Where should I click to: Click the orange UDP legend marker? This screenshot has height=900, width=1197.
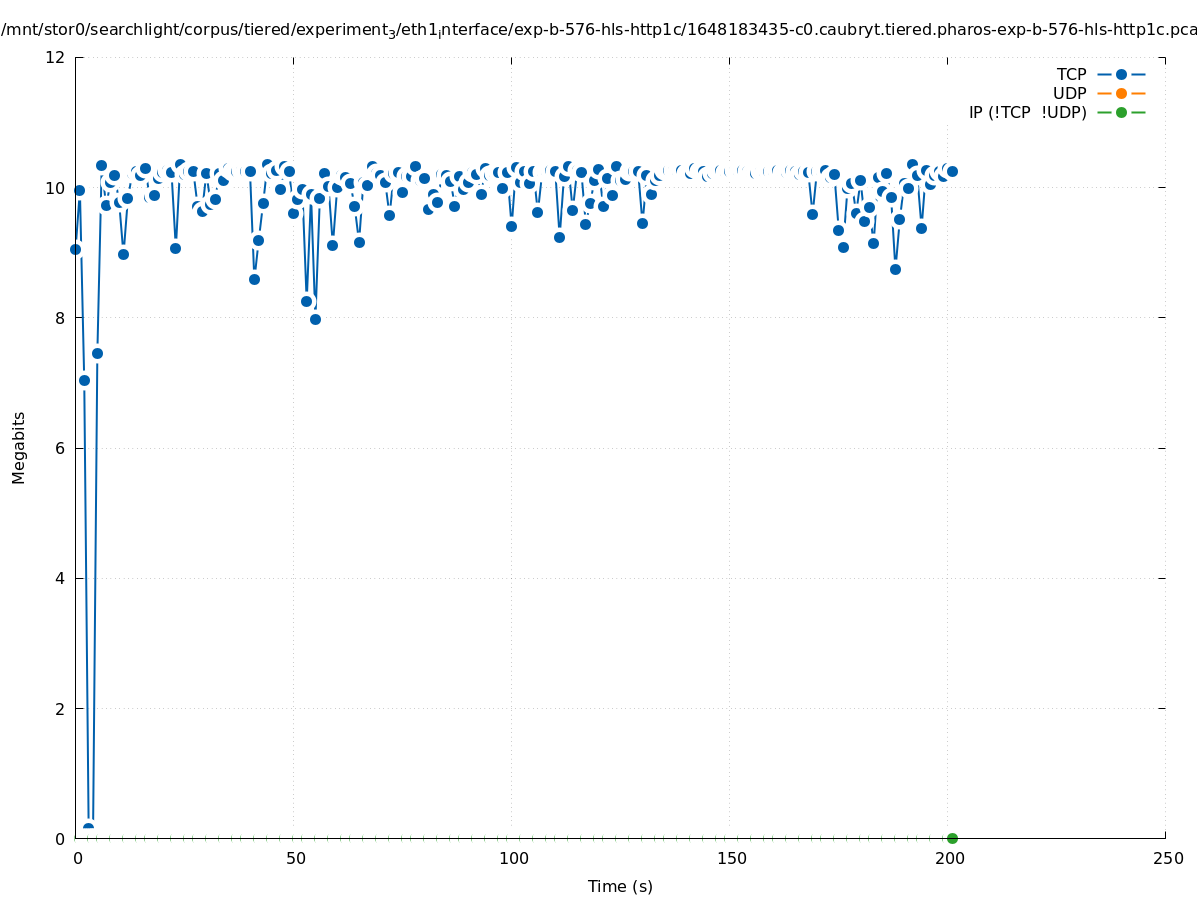pos(1121,93)
